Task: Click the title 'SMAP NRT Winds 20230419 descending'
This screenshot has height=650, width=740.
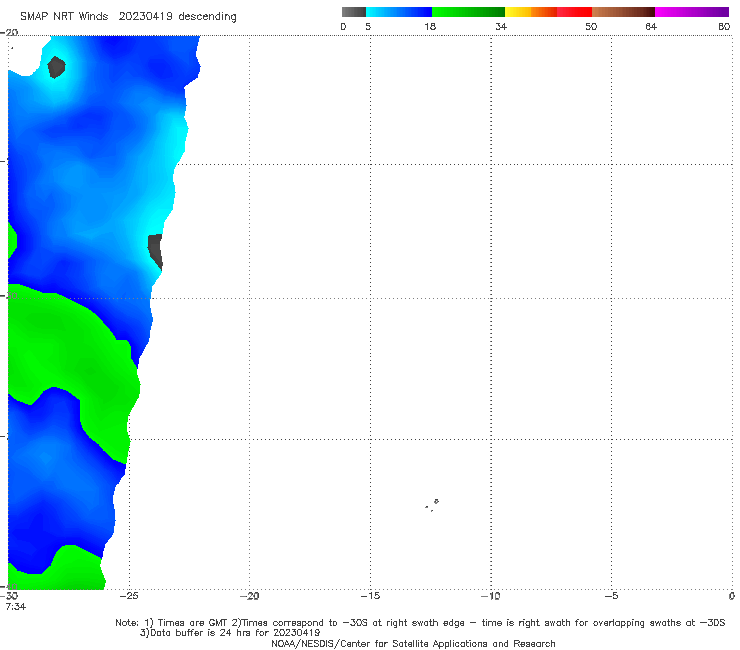Action: click(x=128, y=17)
